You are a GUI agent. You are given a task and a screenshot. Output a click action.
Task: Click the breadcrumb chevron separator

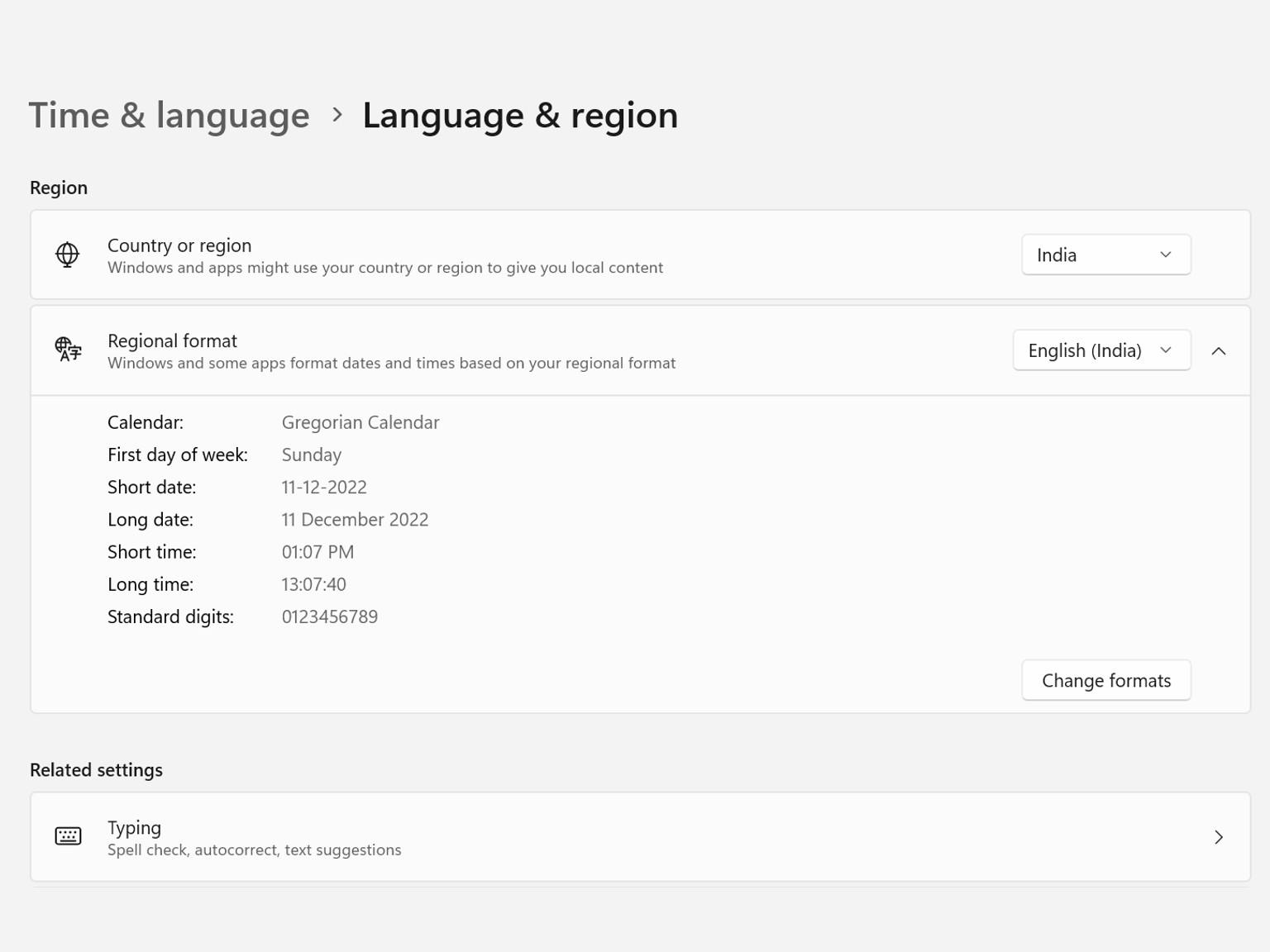click(337, 115)
